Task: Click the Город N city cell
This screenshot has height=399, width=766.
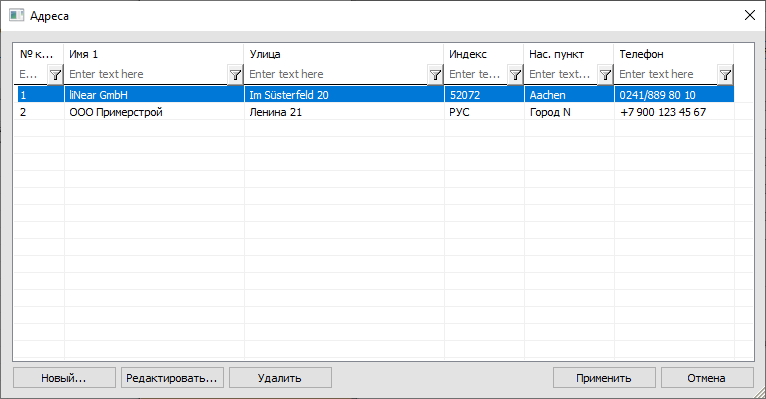Action: [569, 112]
